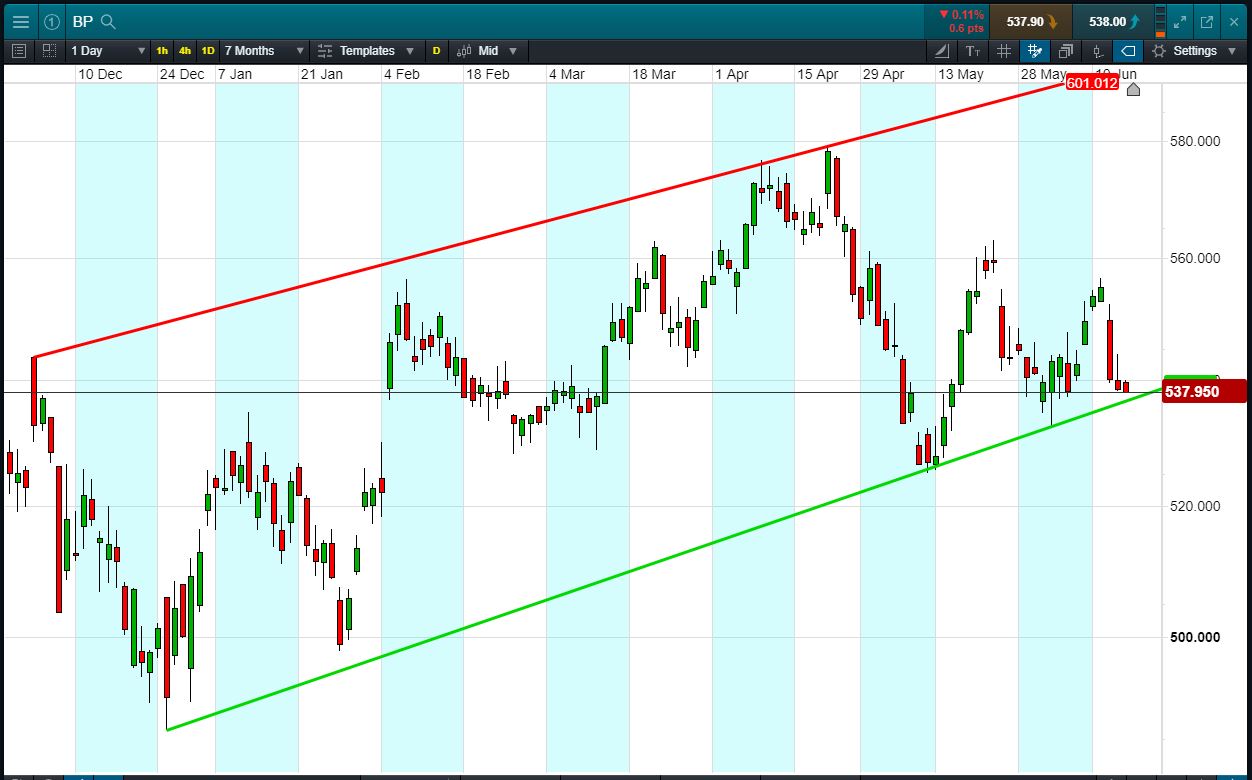The width and height of the screenshot is (1252, 780).
Task: Select the drawing tools triangle icon
Action: (942, 50)
